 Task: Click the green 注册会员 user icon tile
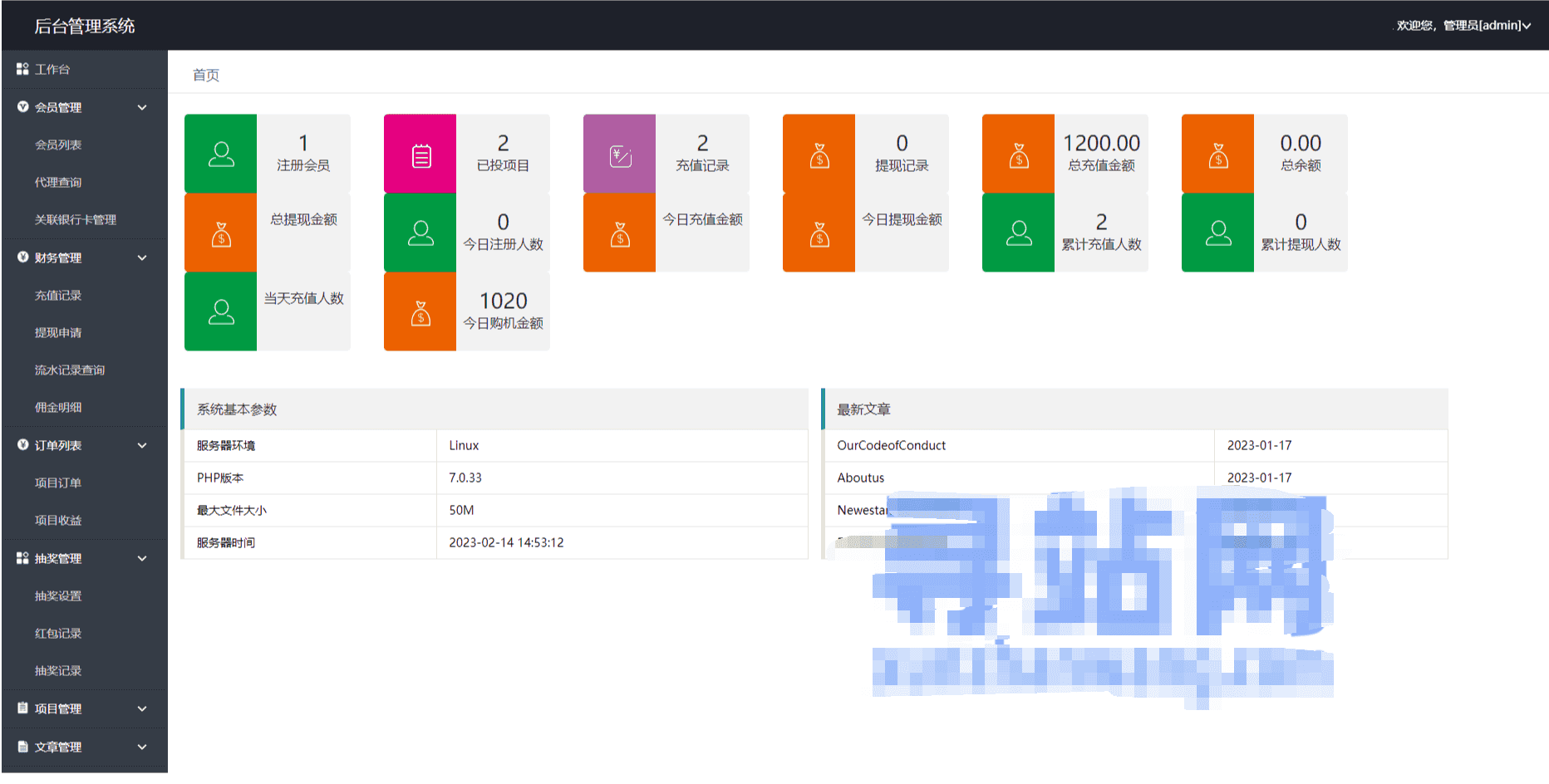pyautogui.click(x=221, y=154)
